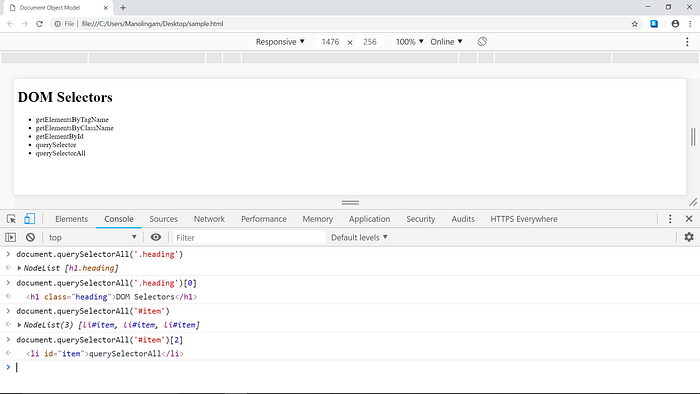
Task: Open the top JavaScript context dropdown
Action: tap(92, 237)
